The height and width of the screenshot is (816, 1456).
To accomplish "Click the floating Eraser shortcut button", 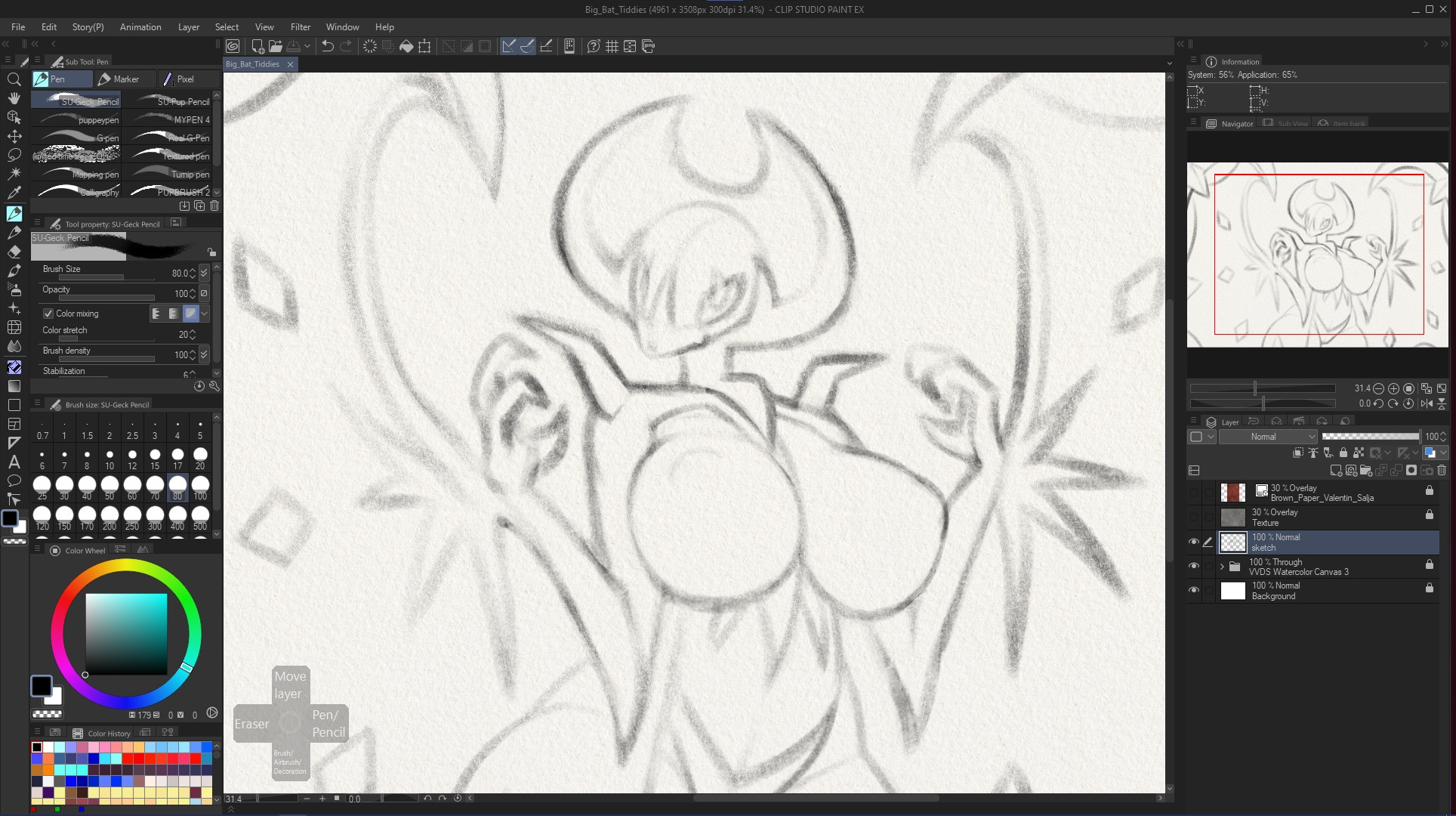I will 252,724.
